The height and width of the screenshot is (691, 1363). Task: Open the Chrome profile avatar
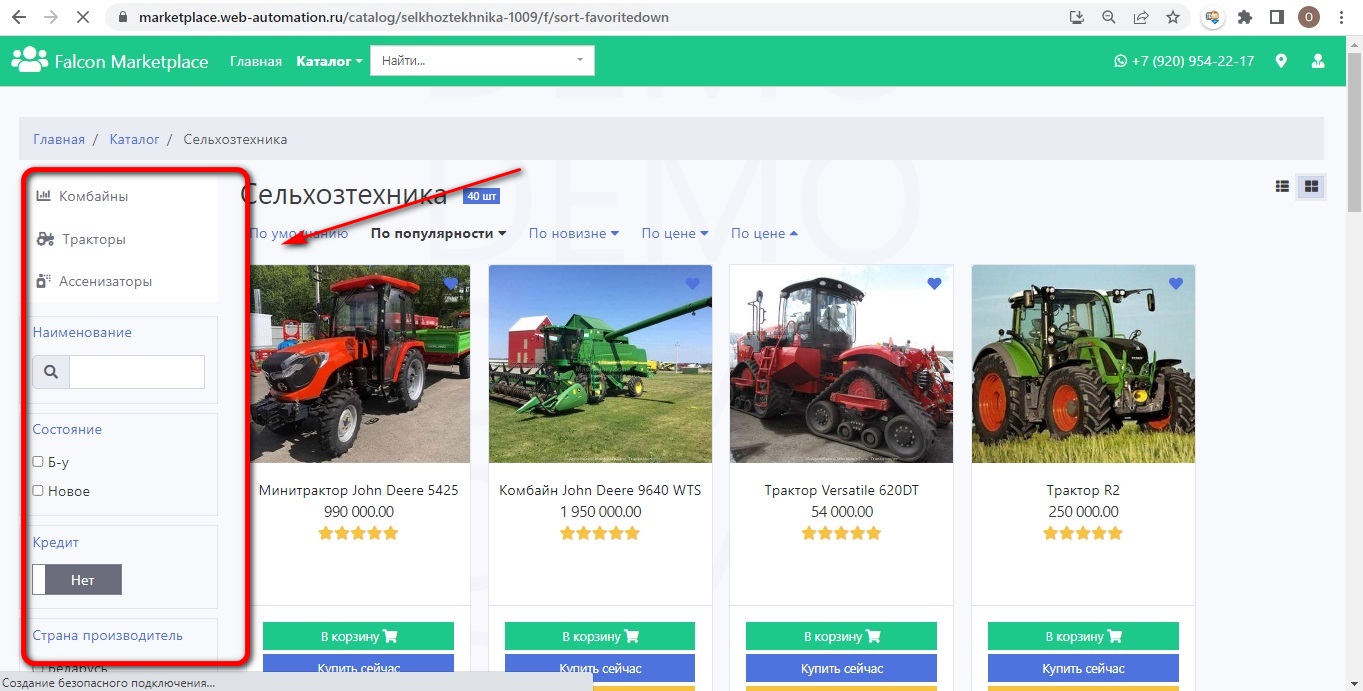click(x=1308, y=17)
